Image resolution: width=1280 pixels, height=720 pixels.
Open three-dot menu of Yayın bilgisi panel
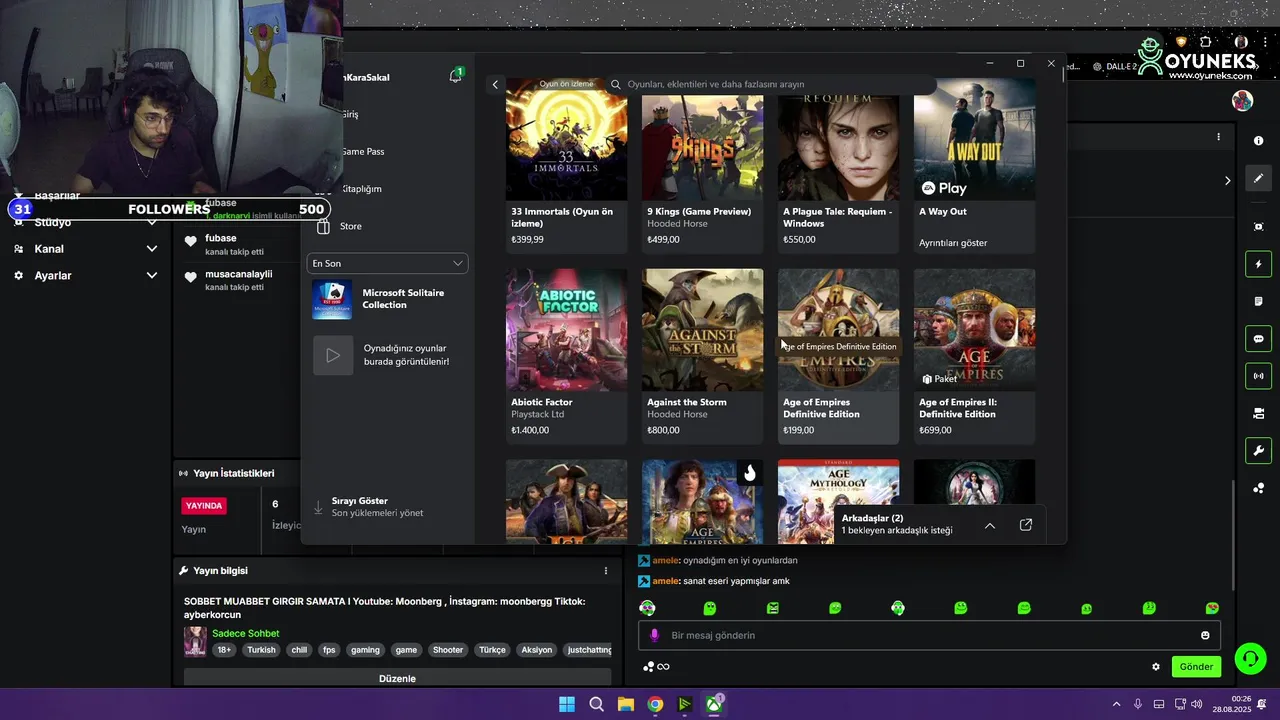pyautogui.click(x=605, y=571)
